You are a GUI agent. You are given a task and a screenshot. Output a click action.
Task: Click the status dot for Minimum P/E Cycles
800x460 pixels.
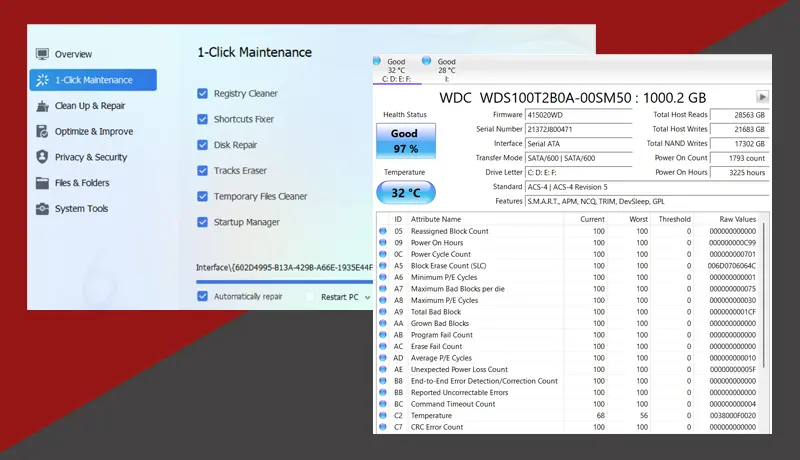[x=383, y=277]
